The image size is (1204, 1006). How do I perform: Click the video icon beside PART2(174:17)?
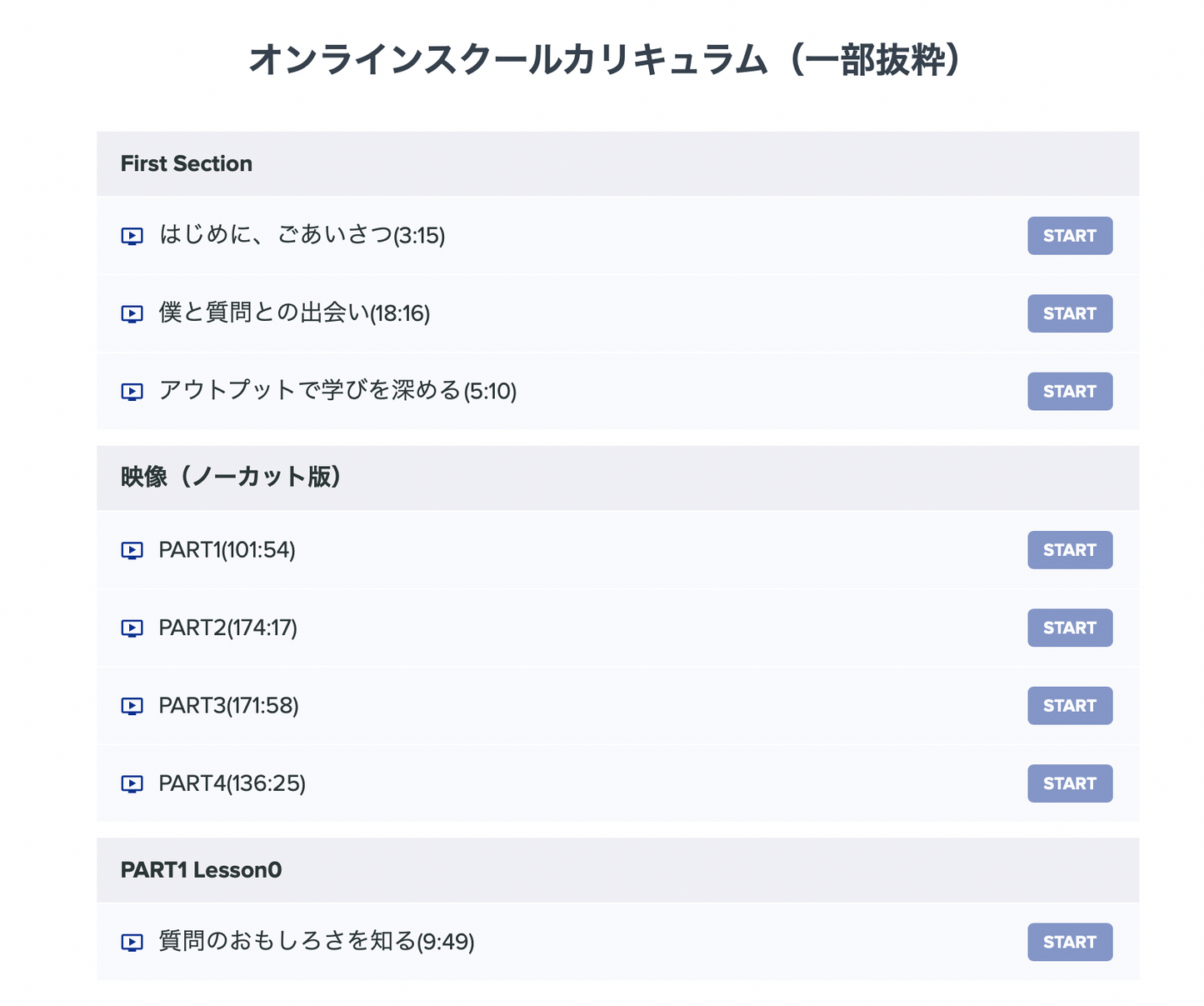(132, 628)
